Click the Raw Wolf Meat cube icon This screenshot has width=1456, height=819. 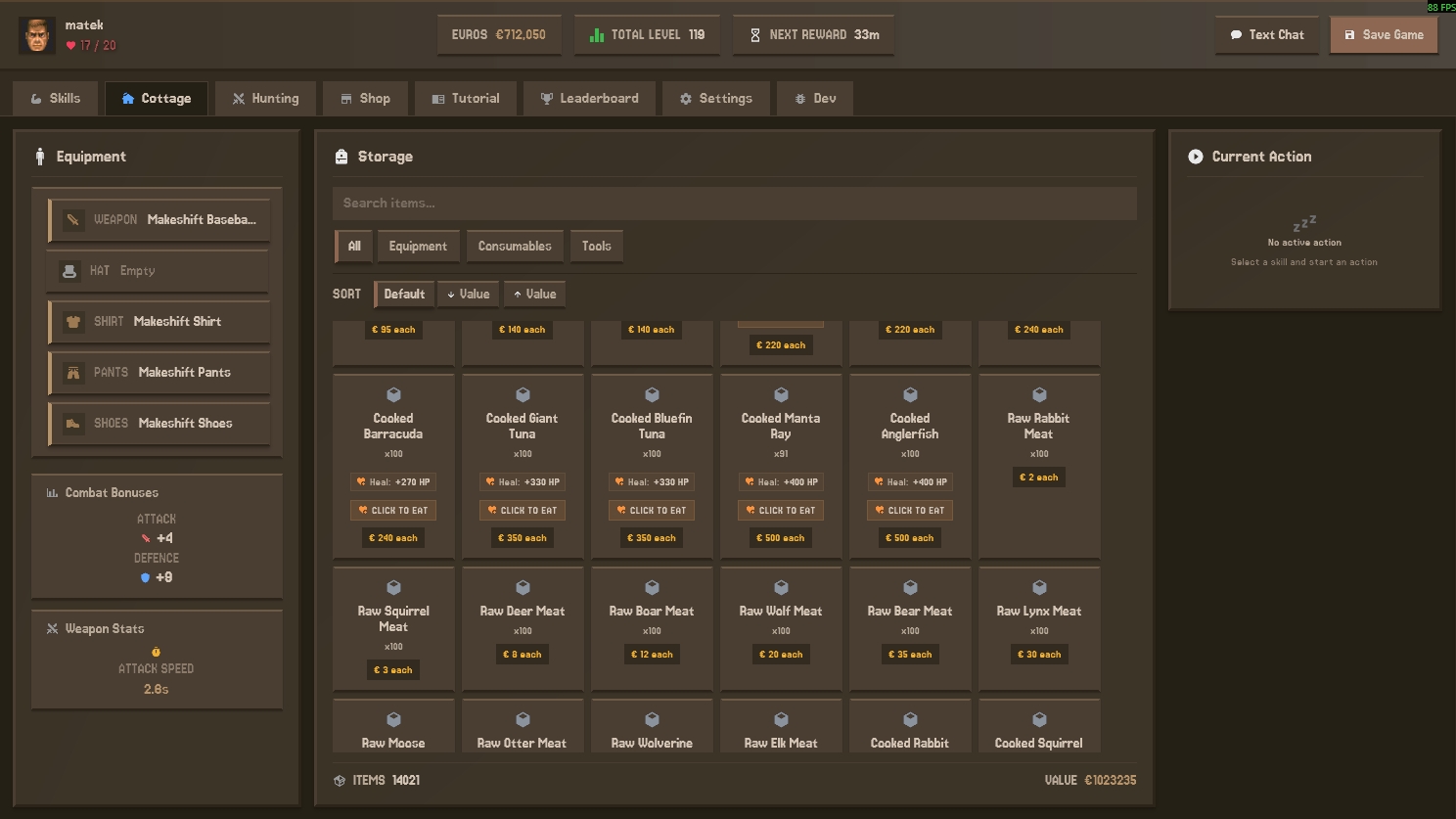[781, 588]
